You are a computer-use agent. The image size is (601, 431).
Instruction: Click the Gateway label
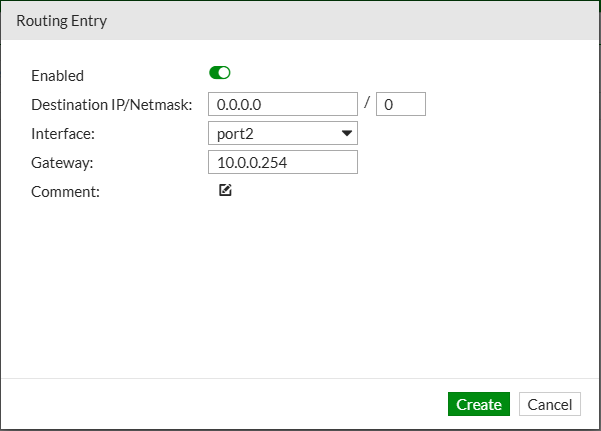tap(62, 163)
